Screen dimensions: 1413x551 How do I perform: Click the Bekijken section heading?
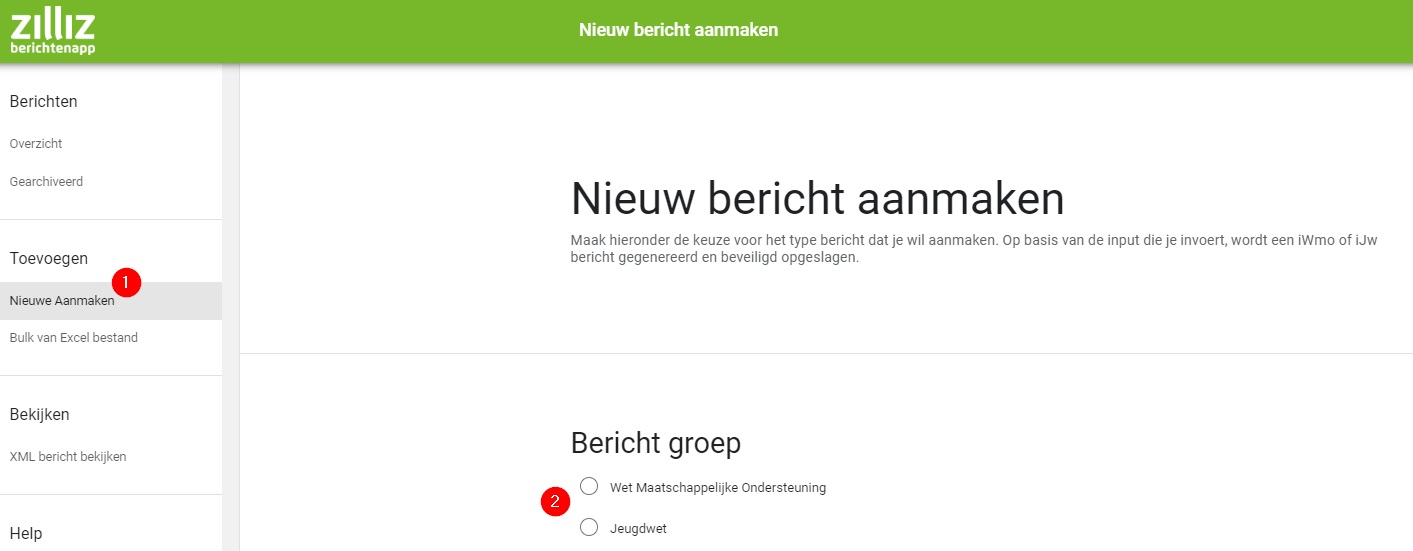pos(39,415)
